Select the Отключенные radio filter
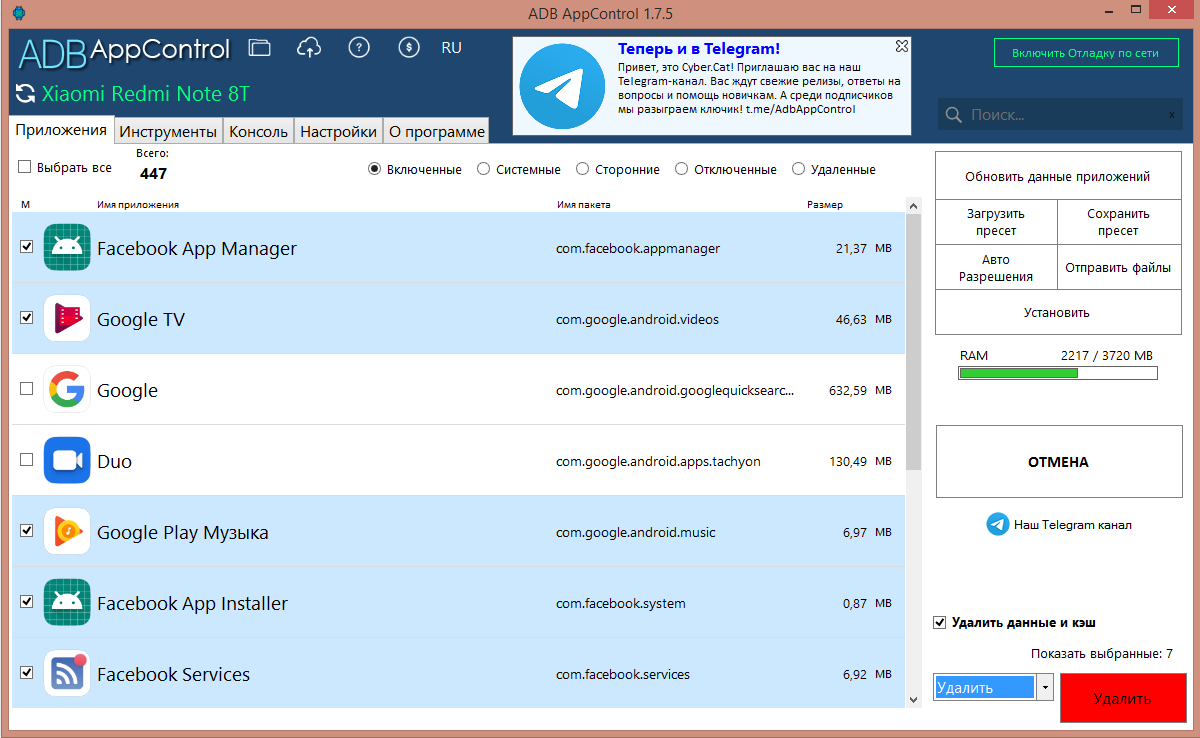 682,169
